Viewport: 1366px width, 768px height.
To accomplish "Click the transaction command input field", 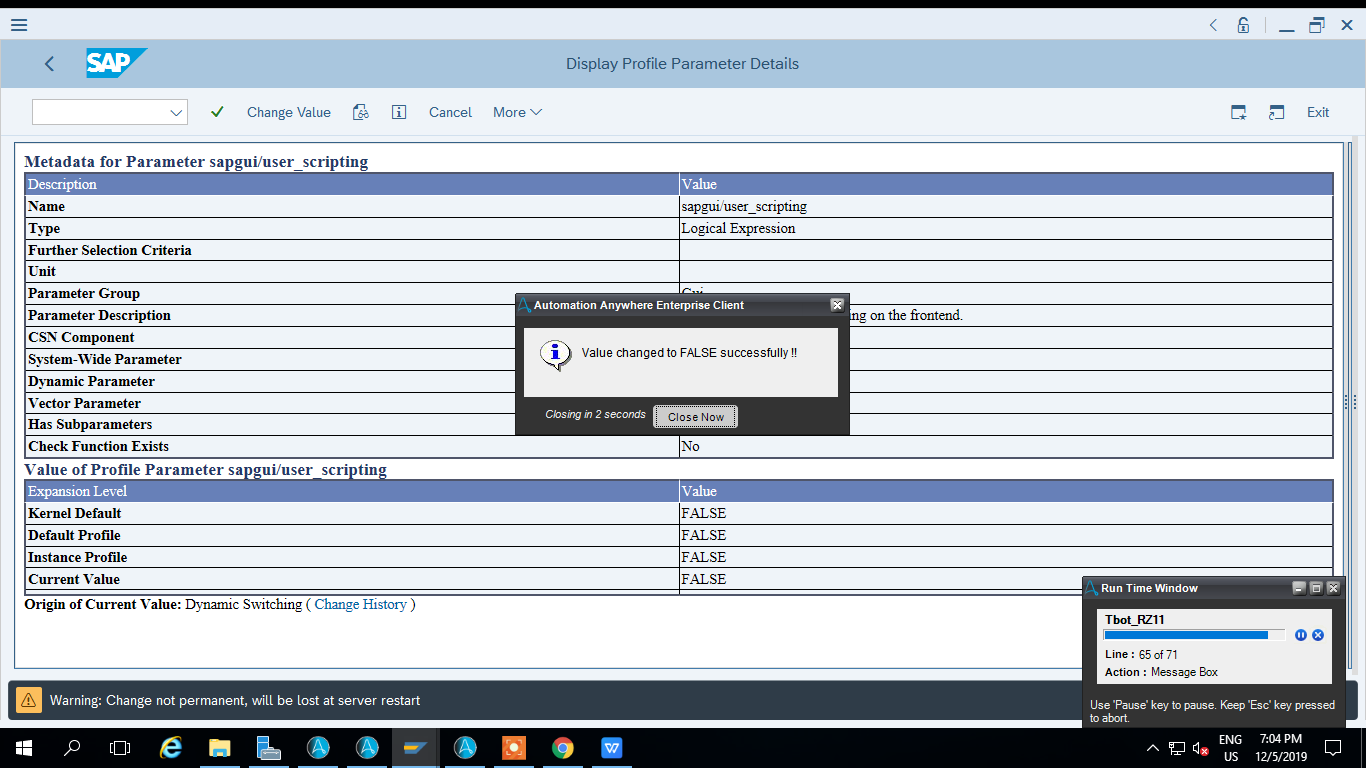I will [x=100, y=112].
